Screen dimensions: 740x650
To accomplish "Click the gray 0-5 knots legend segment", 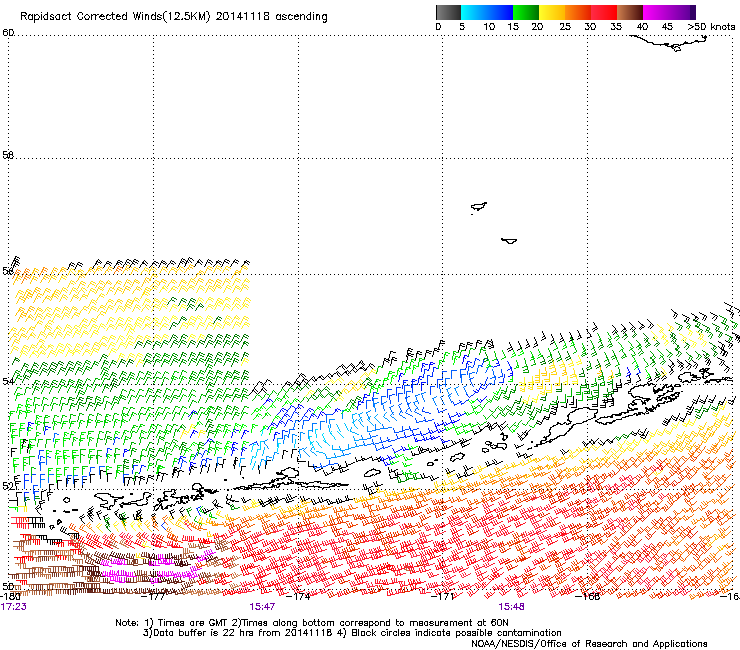I will pos(448,12).
